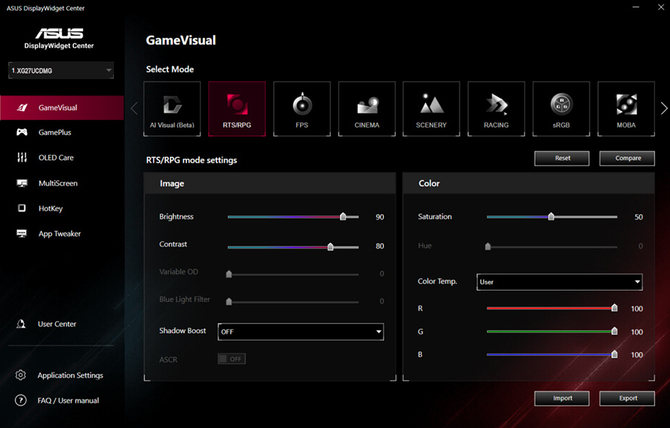
Task: Click the Blue Light Filter slider handle
Action: 229,302
